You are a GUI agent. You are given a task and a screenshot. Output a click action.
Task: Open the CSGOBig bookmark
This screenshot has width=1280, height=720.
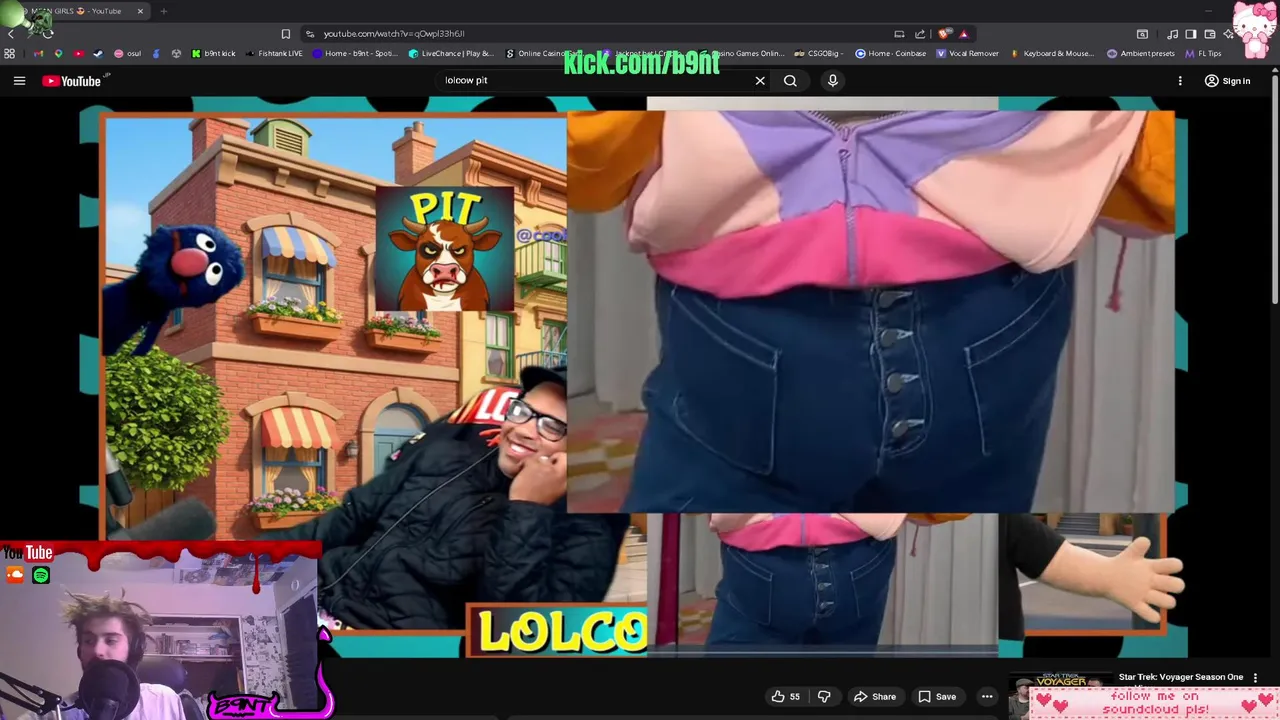[x=819, y=53]
